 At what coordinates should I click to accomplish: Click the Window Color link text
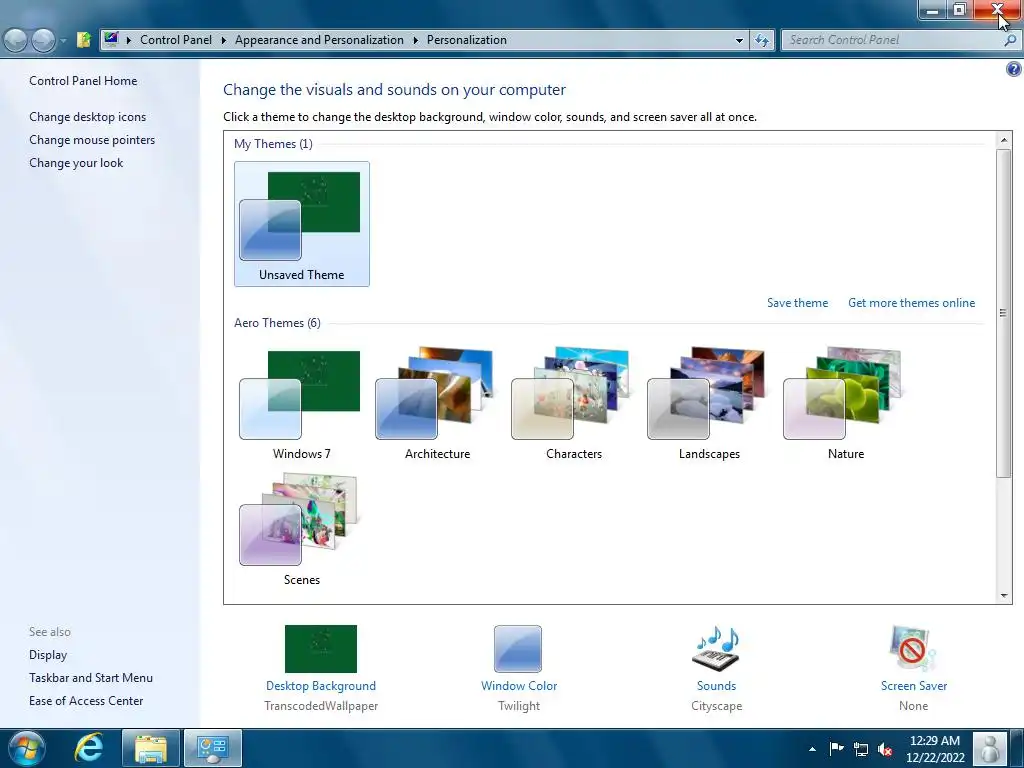[x=519, y=686]
